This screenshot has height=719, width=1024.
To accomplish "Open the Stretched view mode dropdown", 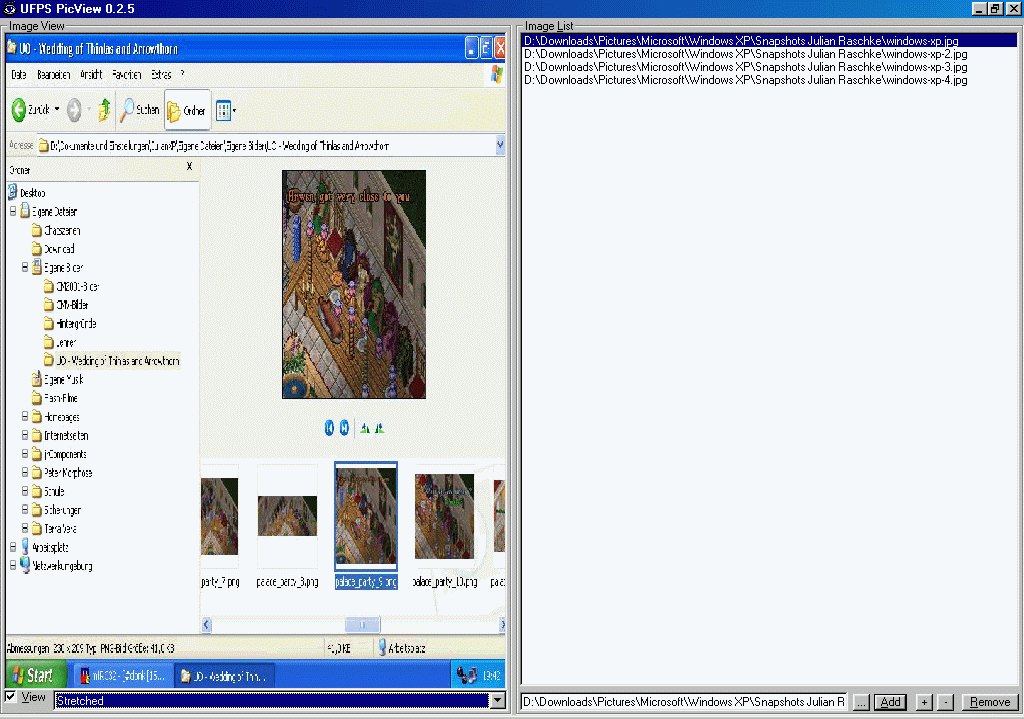I will point(498,701).
